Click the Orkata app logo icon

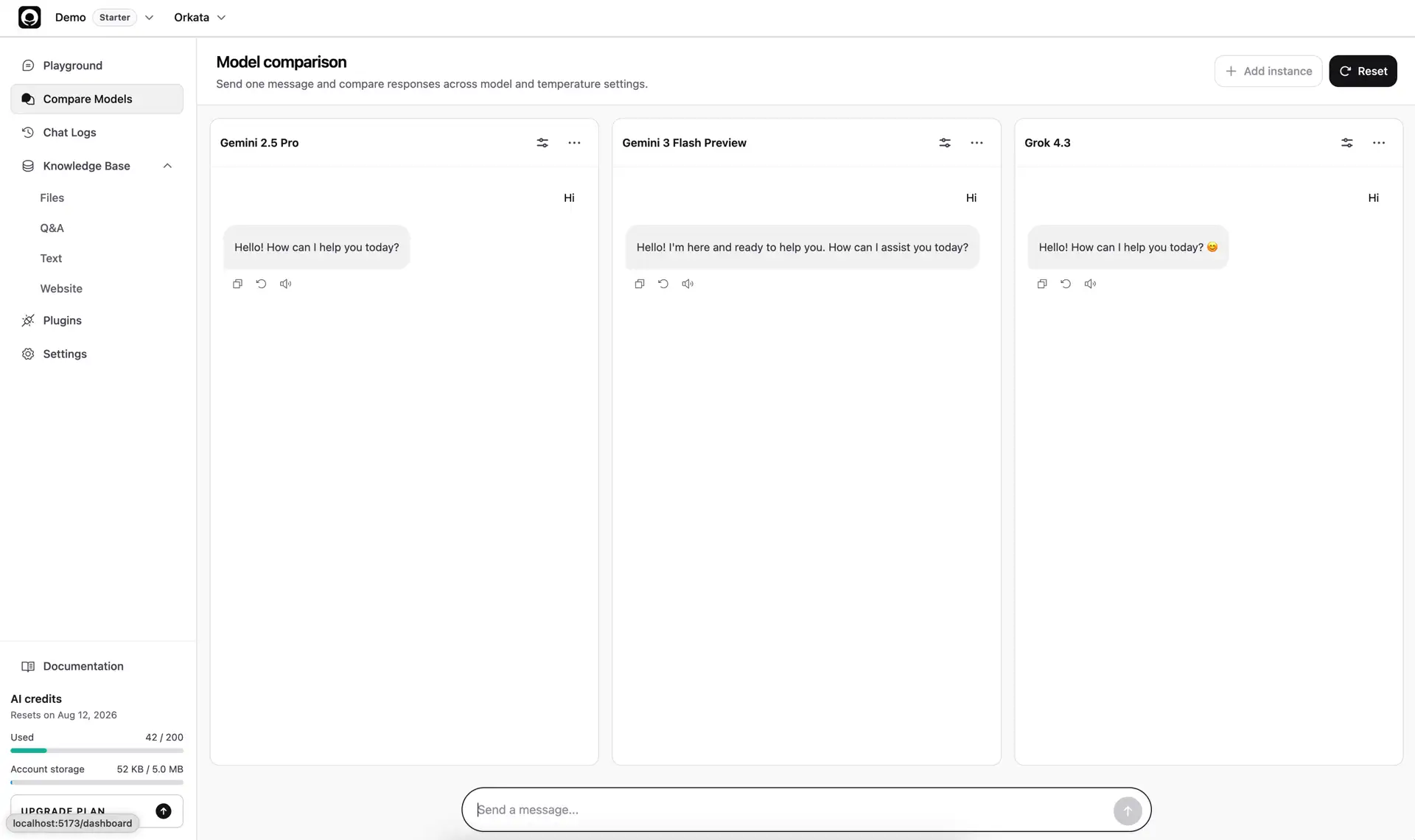[29, 17]
